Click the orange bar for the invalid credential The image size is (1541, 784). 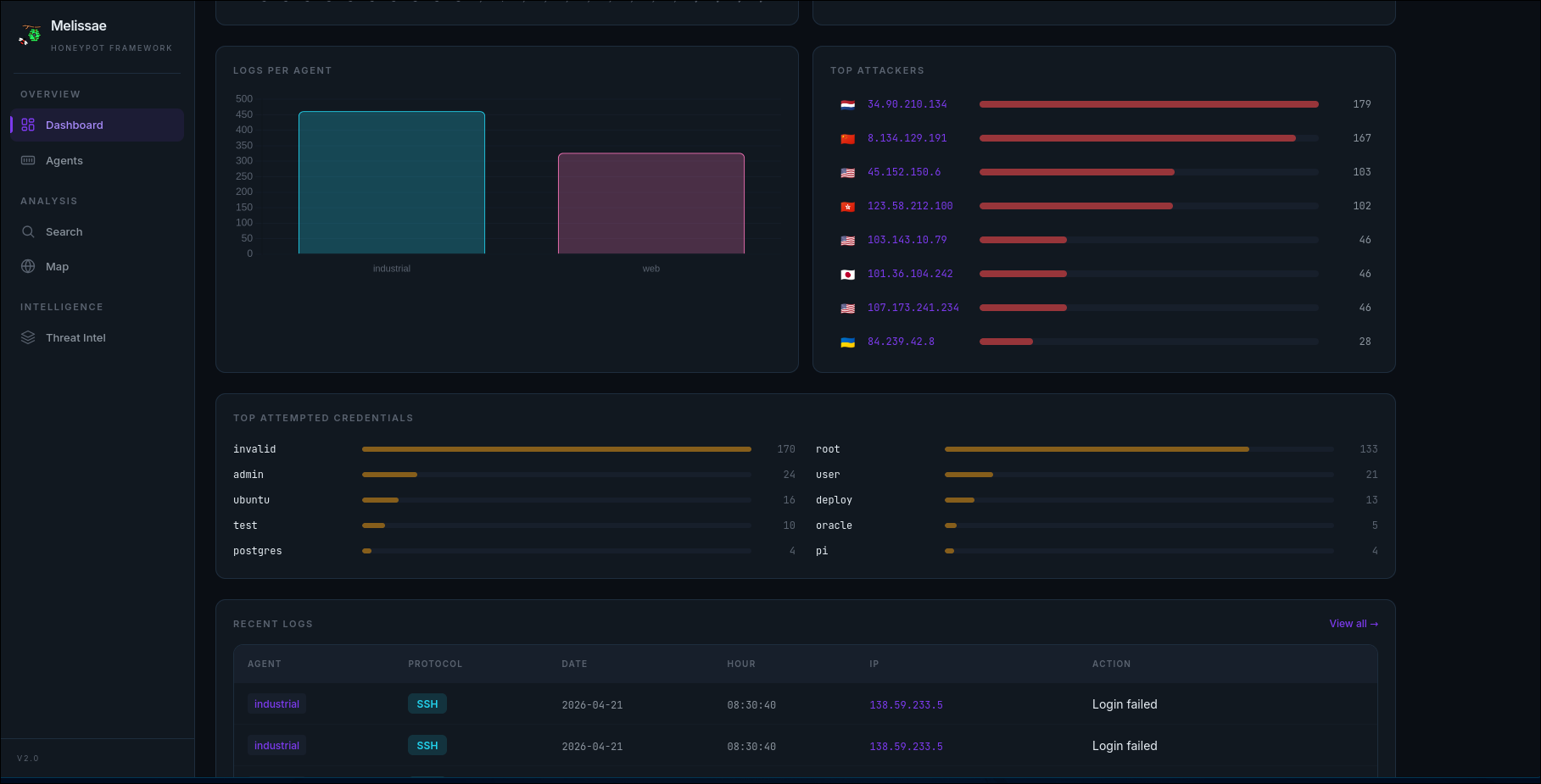pyautogui.click(x=556, y=449)
